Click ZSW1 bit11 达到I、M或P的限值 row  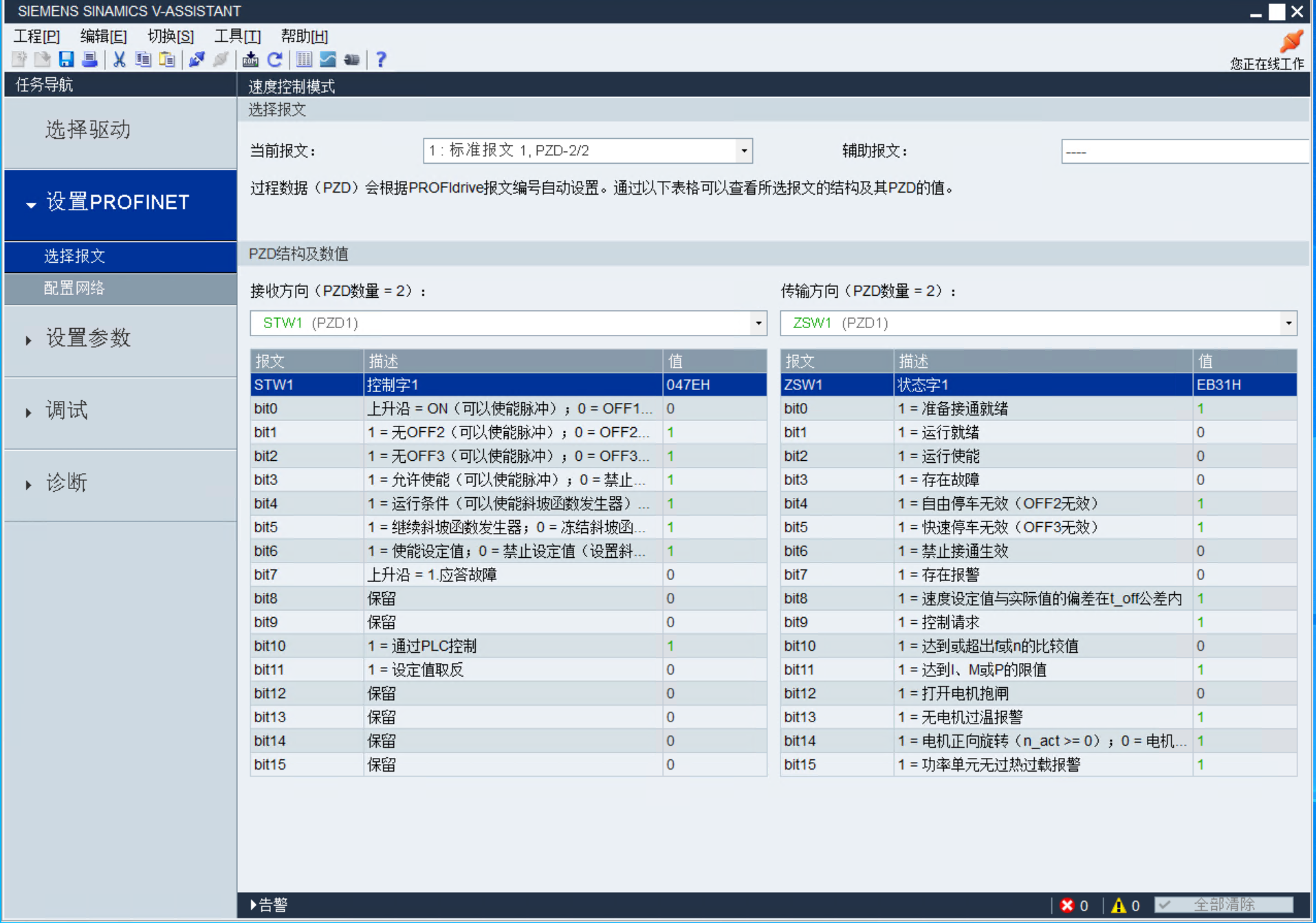click(x=1038, y=669)
